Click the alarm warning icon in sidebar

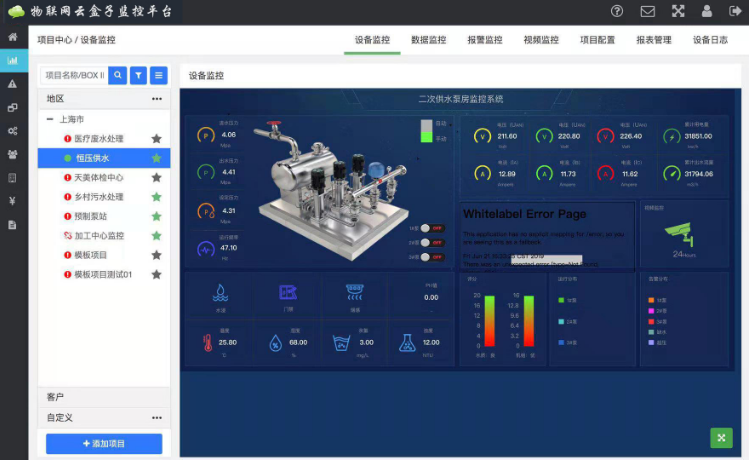point(13,84)
